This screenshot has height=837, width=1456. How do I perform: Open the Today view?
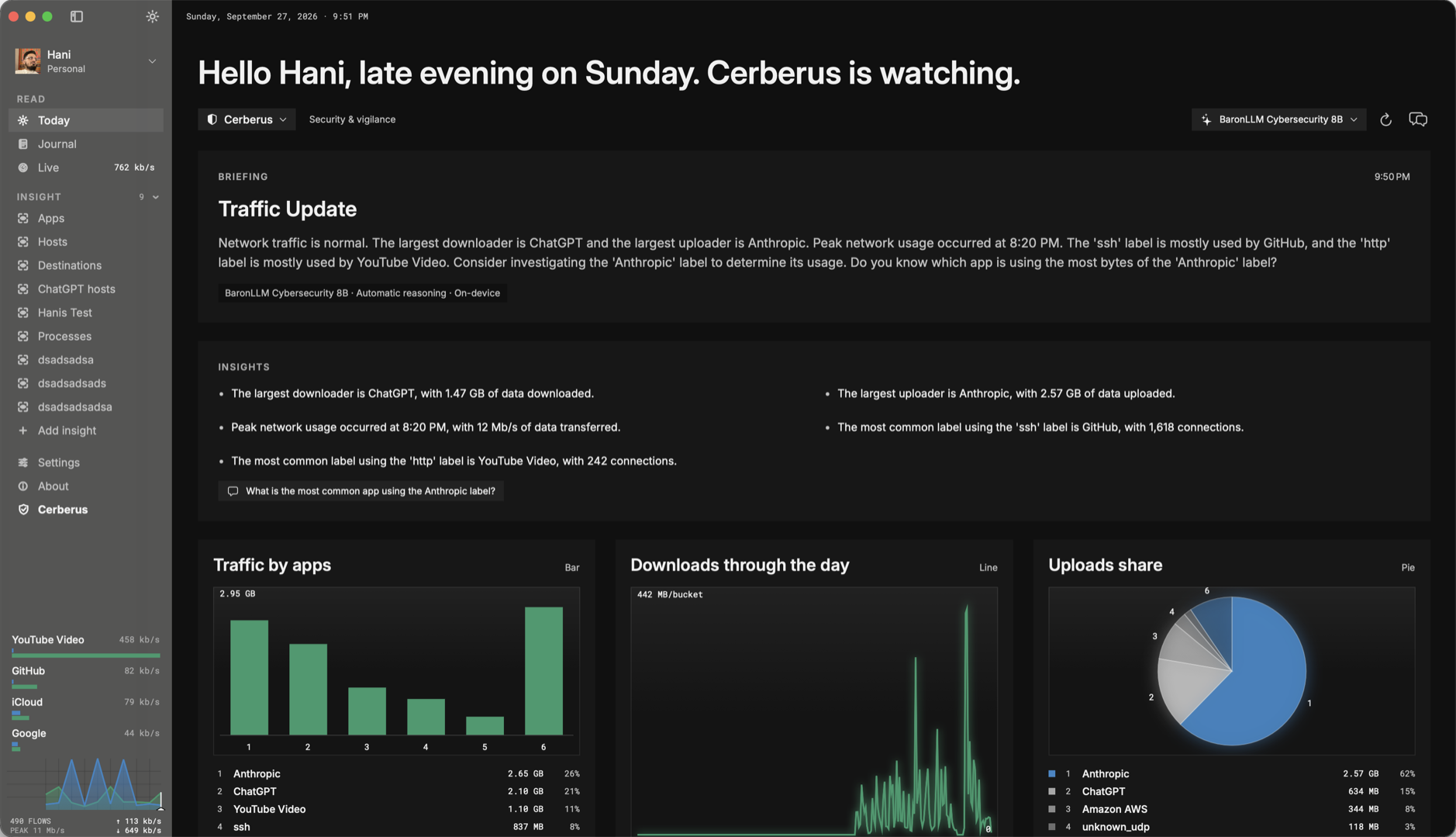point(86,120)
